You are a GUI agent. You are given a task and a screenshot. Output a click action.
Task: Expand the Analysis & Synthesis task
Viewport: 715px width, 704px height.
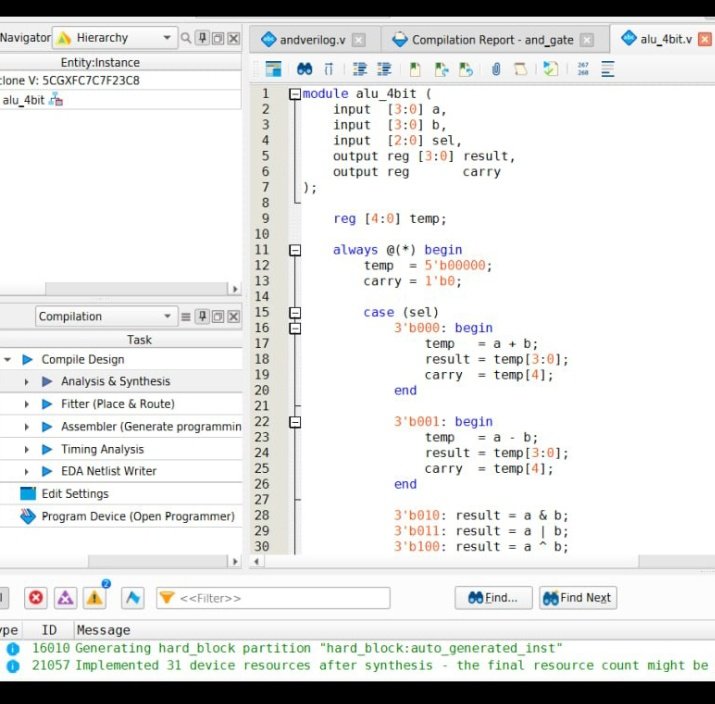click(x=26, y=381)
